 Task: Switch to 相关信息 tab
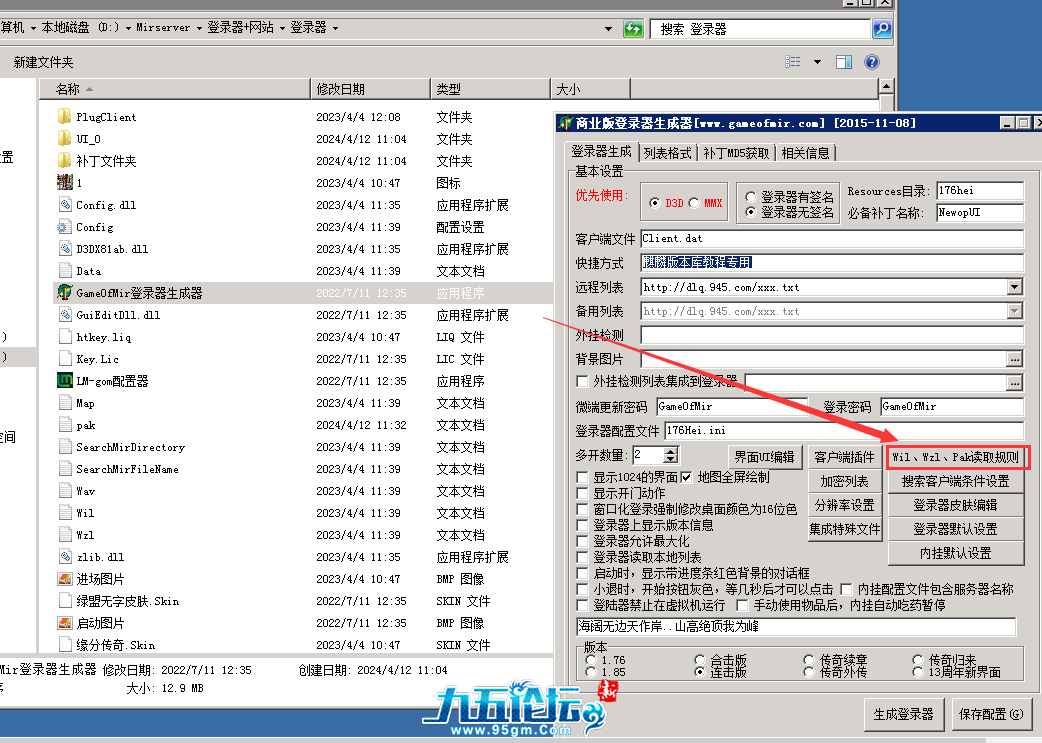805,153
